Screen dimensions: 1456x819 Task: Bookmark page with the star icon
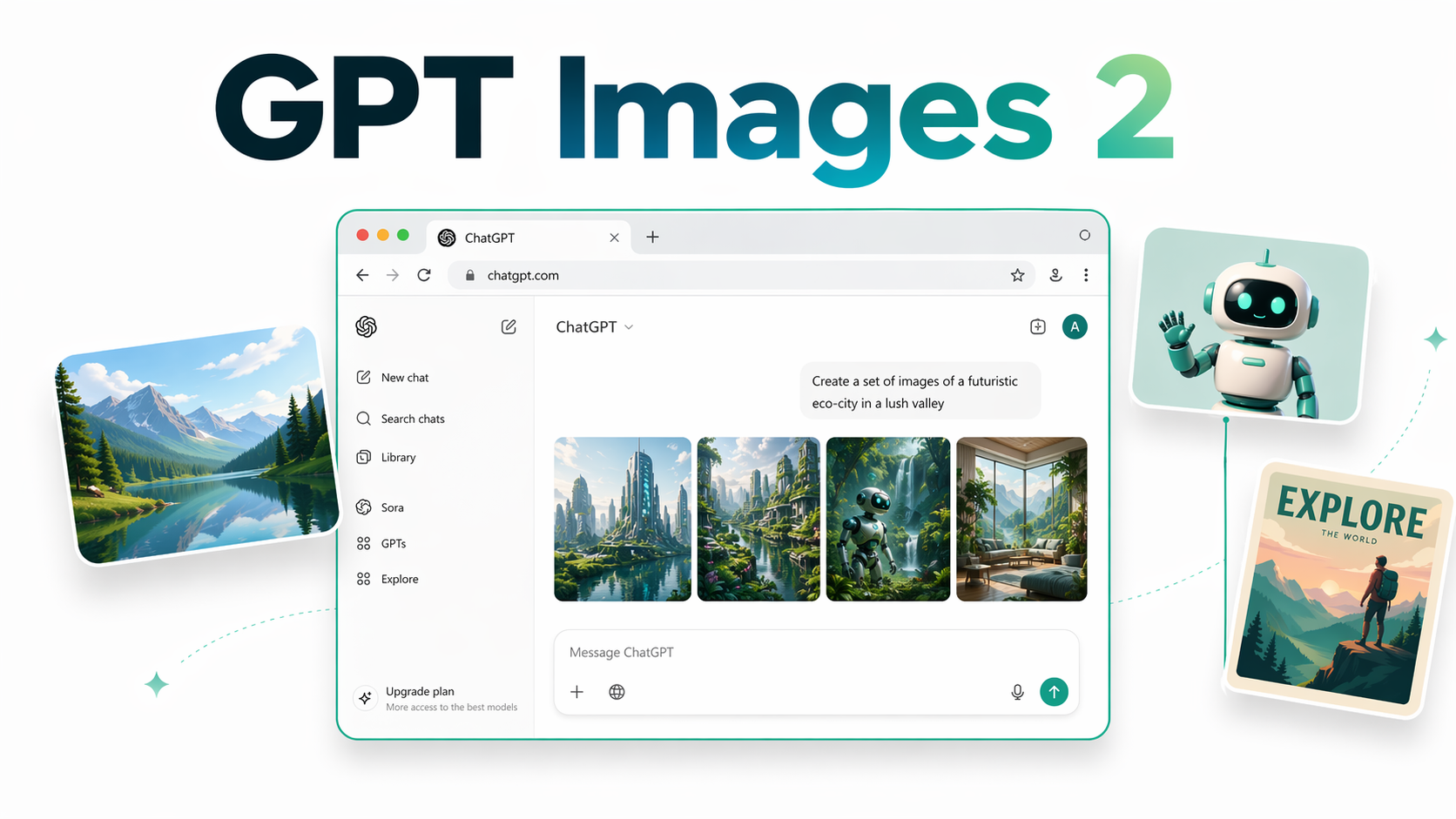pos(1017,275)
